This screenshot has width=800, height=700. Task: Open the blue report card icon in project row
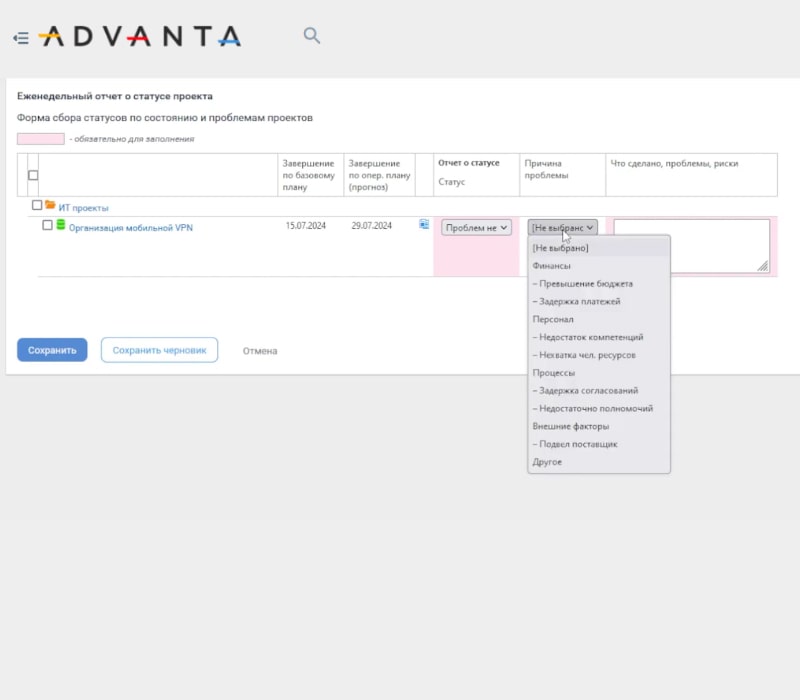pyautogui.click(x=424, y=226)
